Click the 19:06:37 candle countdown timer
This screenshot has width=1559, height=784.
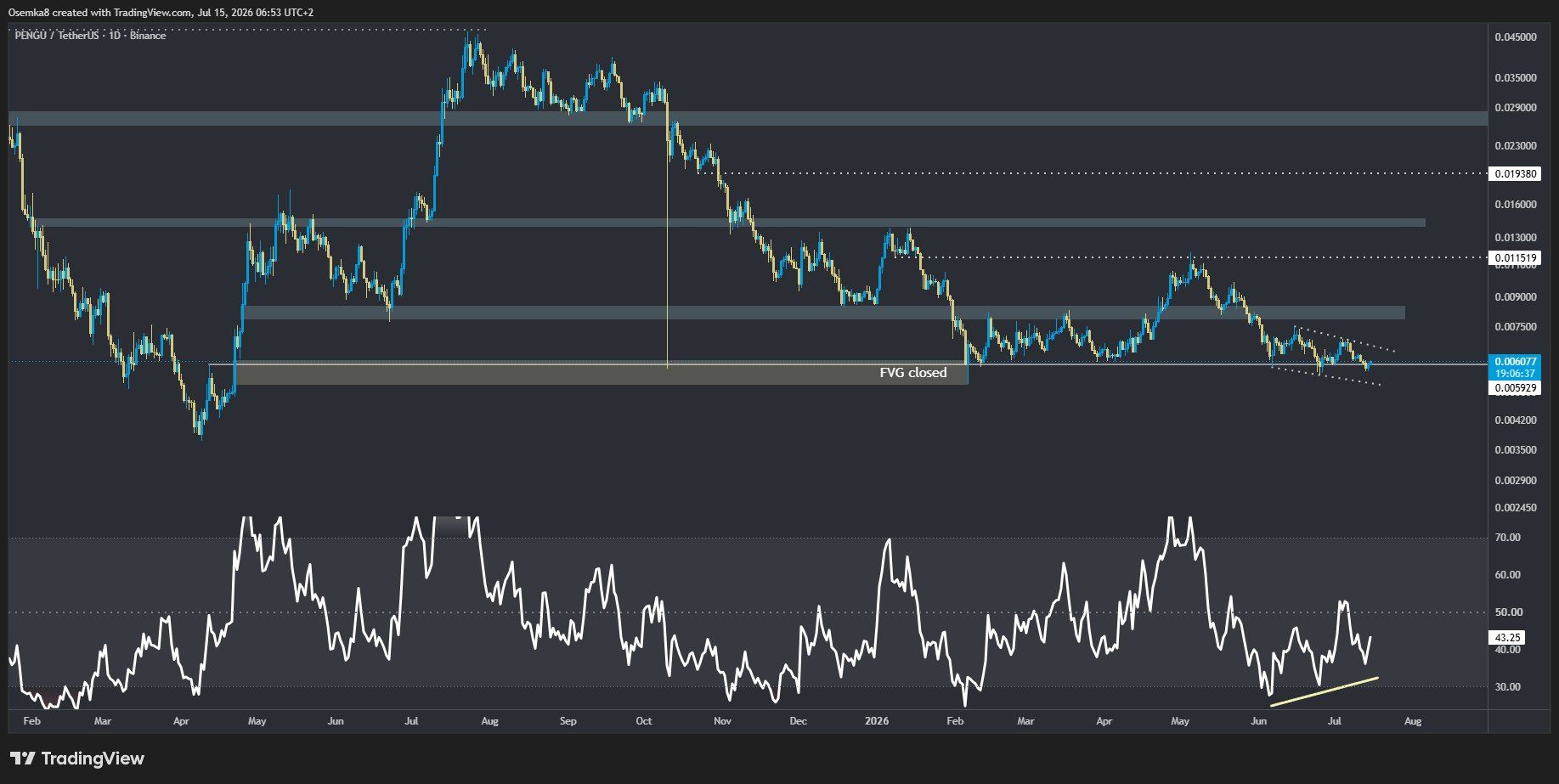[1515, 373]
